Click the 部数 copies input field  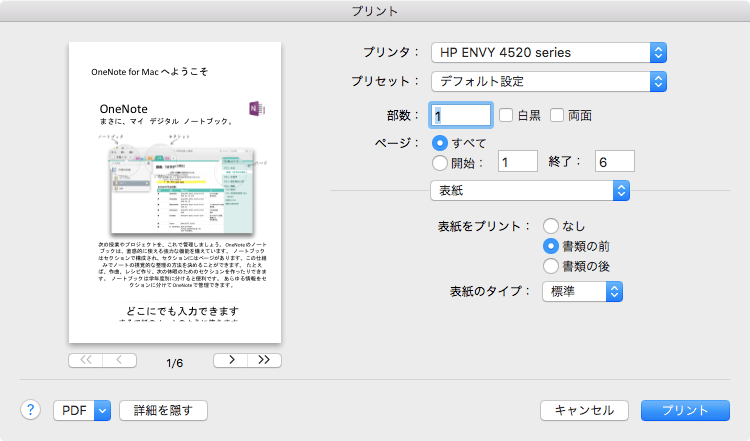tap(461, 115)
